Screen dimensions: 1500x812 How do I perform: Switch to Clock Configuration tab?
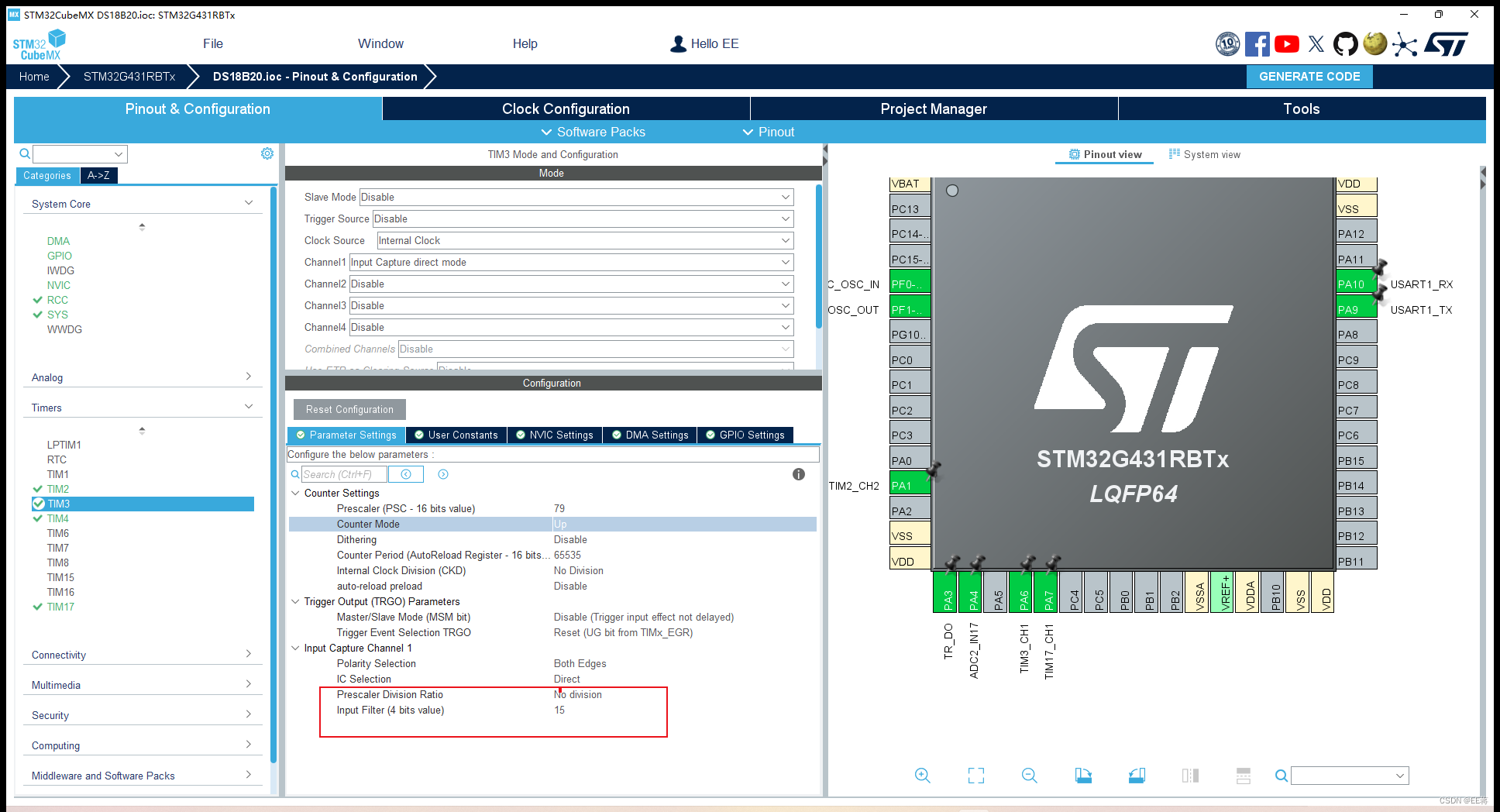pos(566,108)
